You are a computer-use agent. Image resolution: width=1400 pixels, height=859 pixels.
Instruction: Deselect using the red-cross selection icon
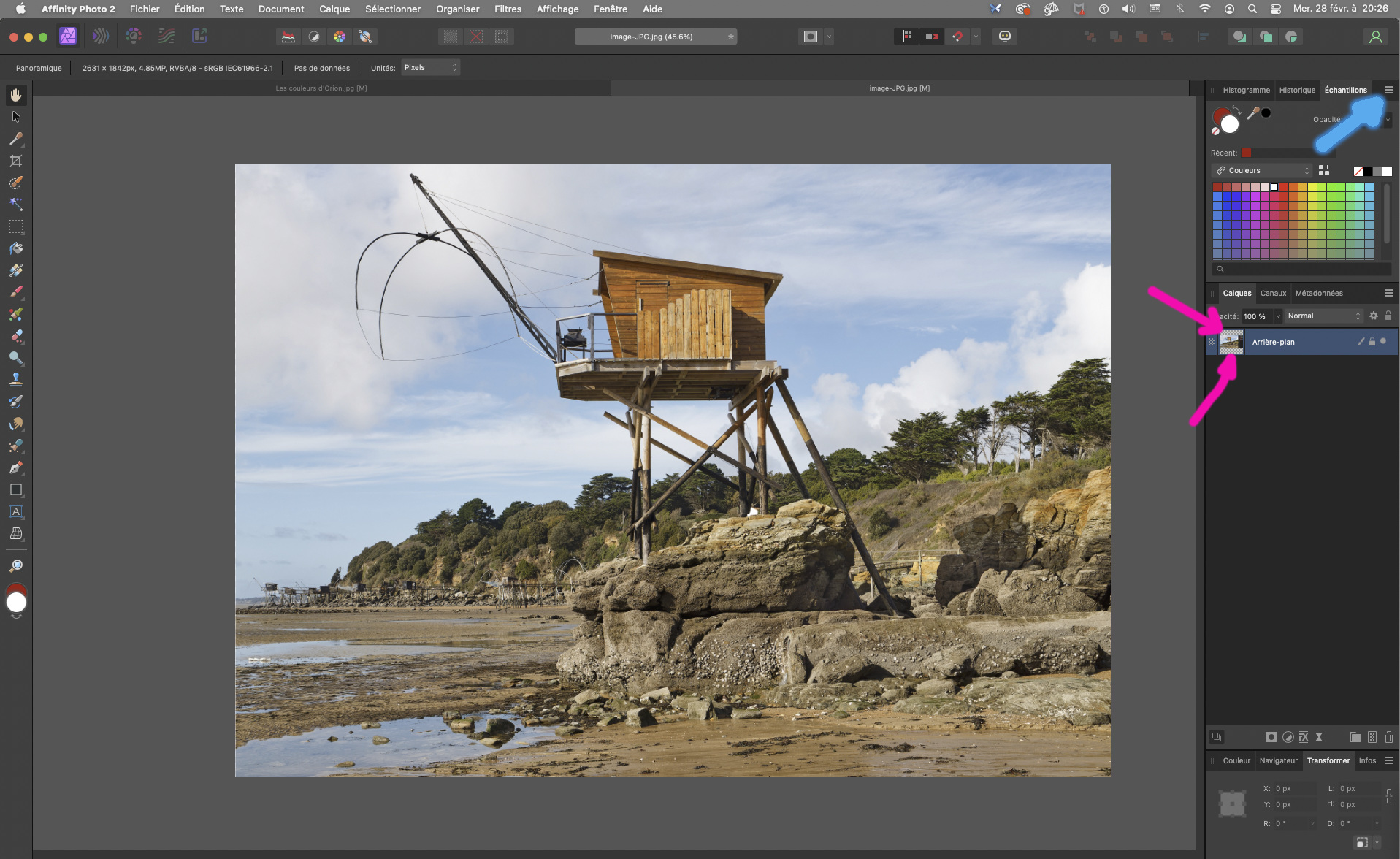point(476,37)
